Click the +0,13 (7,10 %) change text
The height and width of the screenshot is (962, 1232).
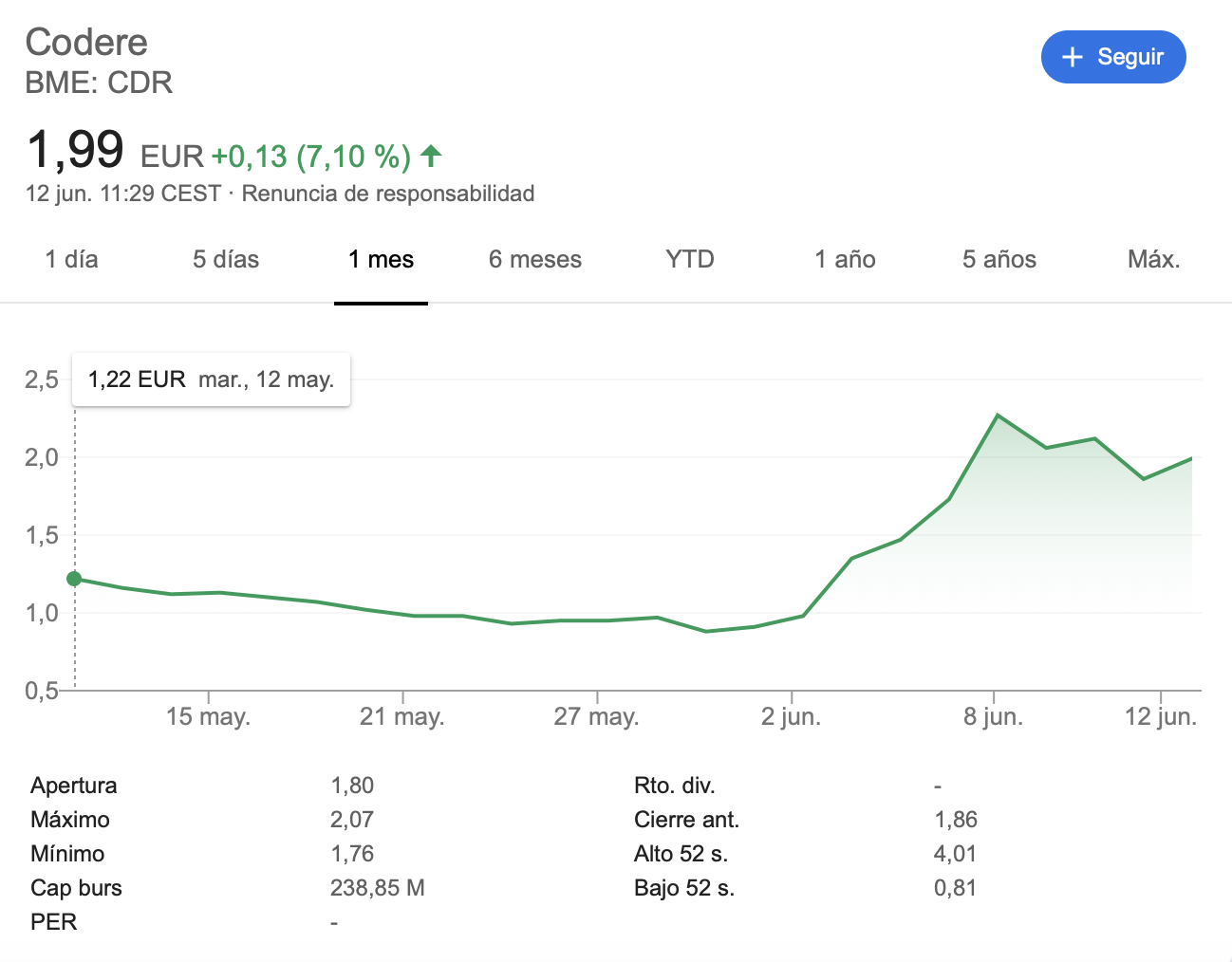pos(311,156)
